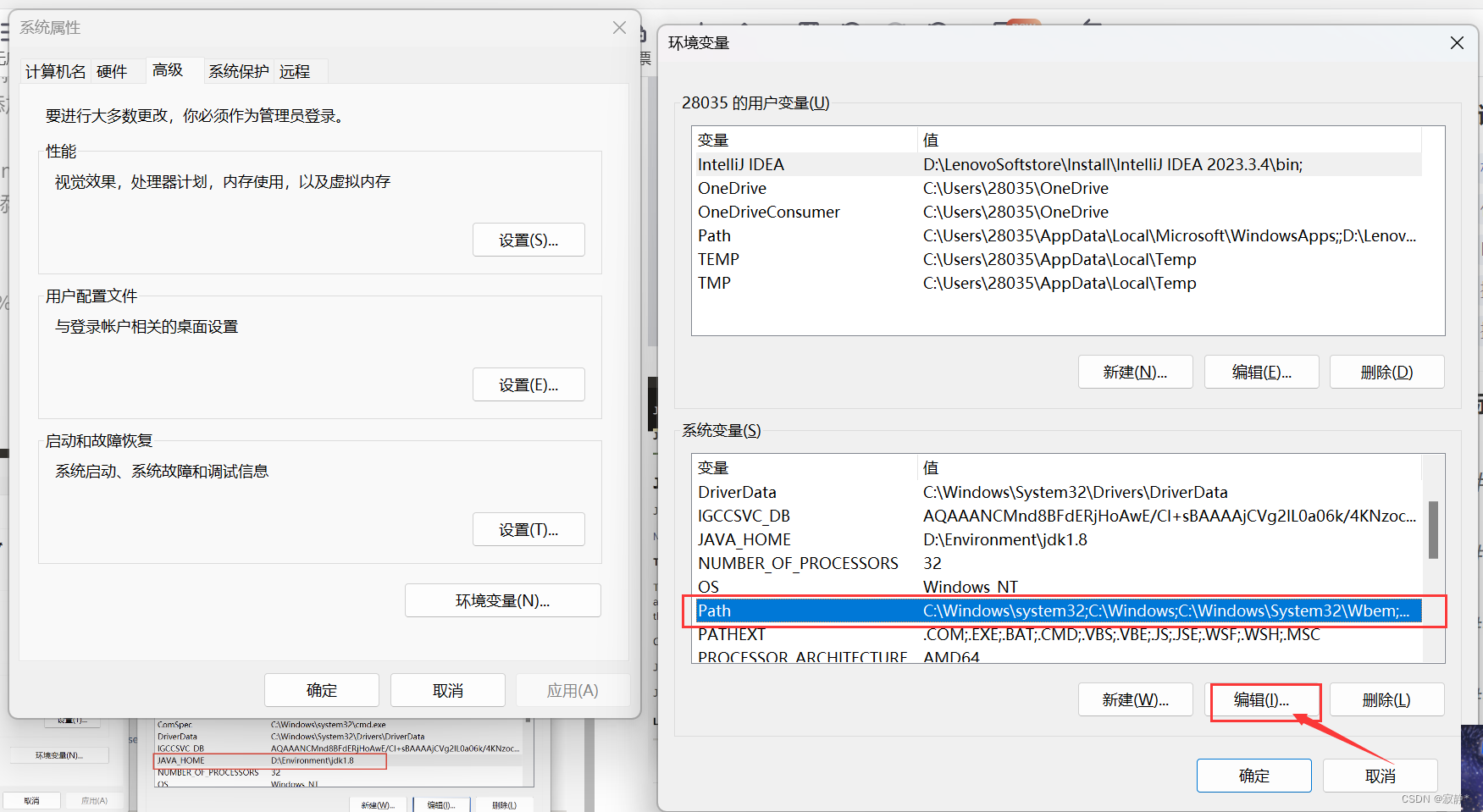Click the system variables scrollbar thumb

(1433, 530)
